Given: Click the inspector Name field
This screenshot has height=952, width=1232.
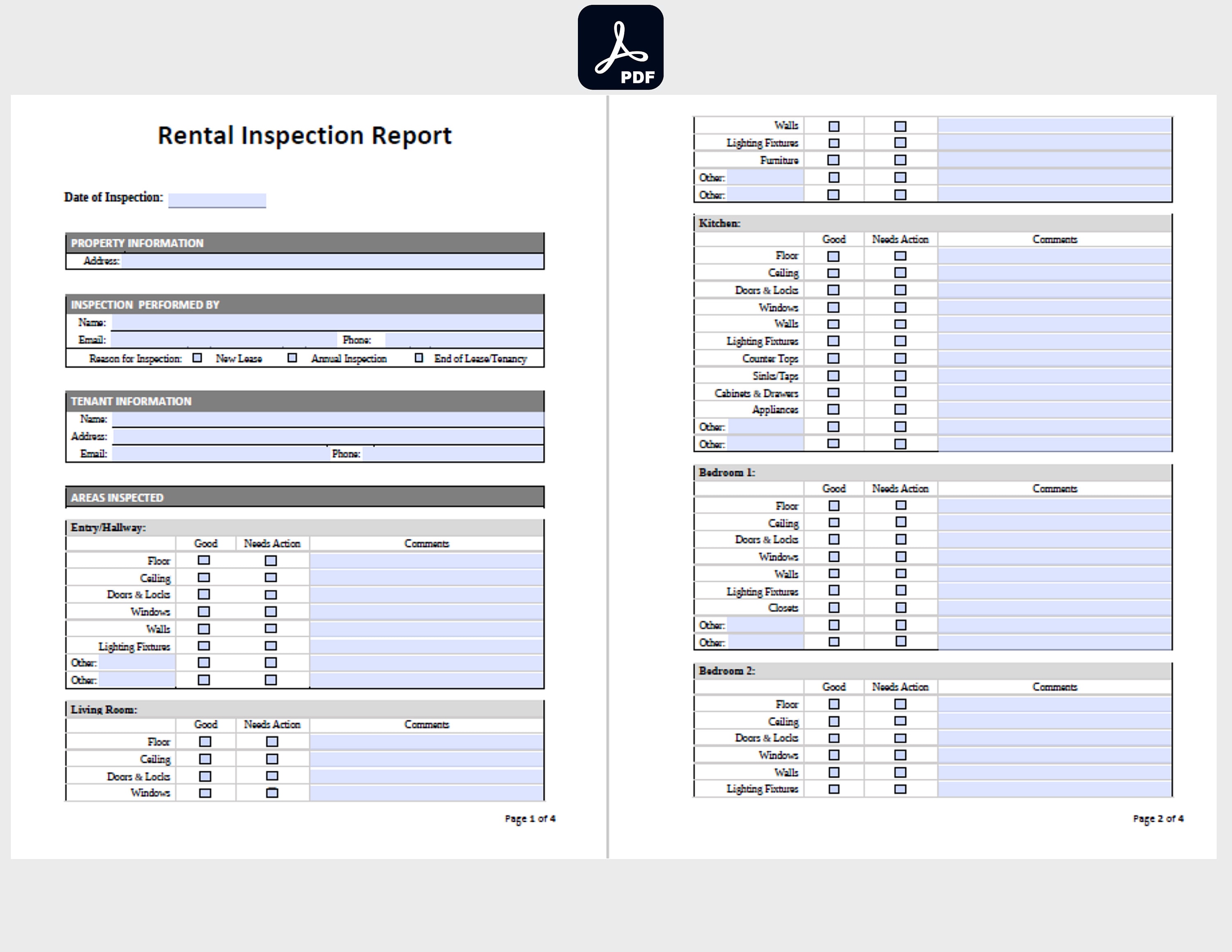Looking at the screenshot, I should click(x=328, y=322).
